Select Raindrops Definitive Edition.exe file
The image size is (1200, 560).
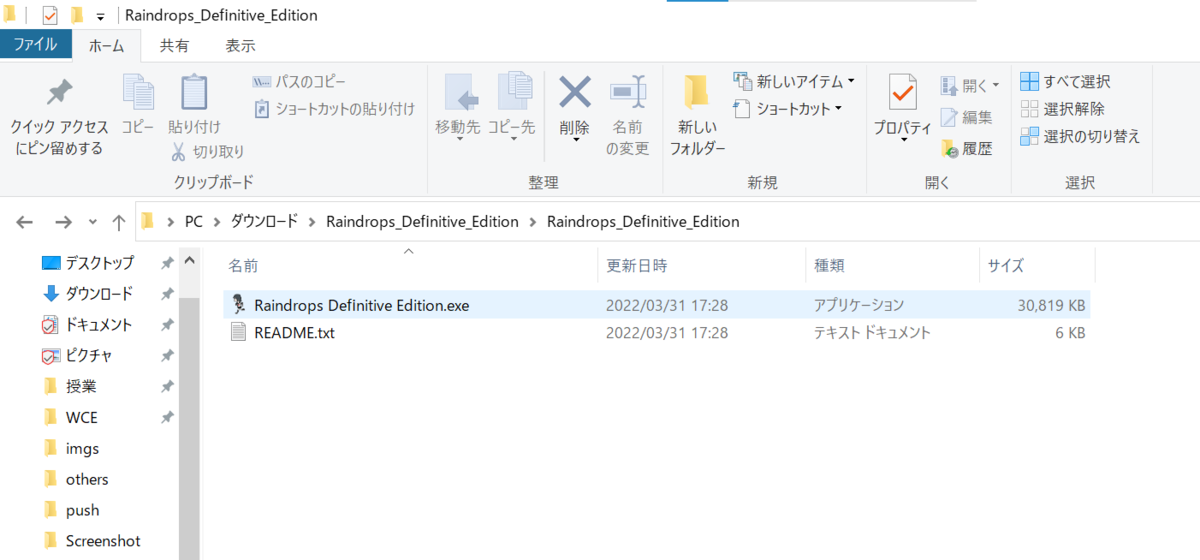361,305
